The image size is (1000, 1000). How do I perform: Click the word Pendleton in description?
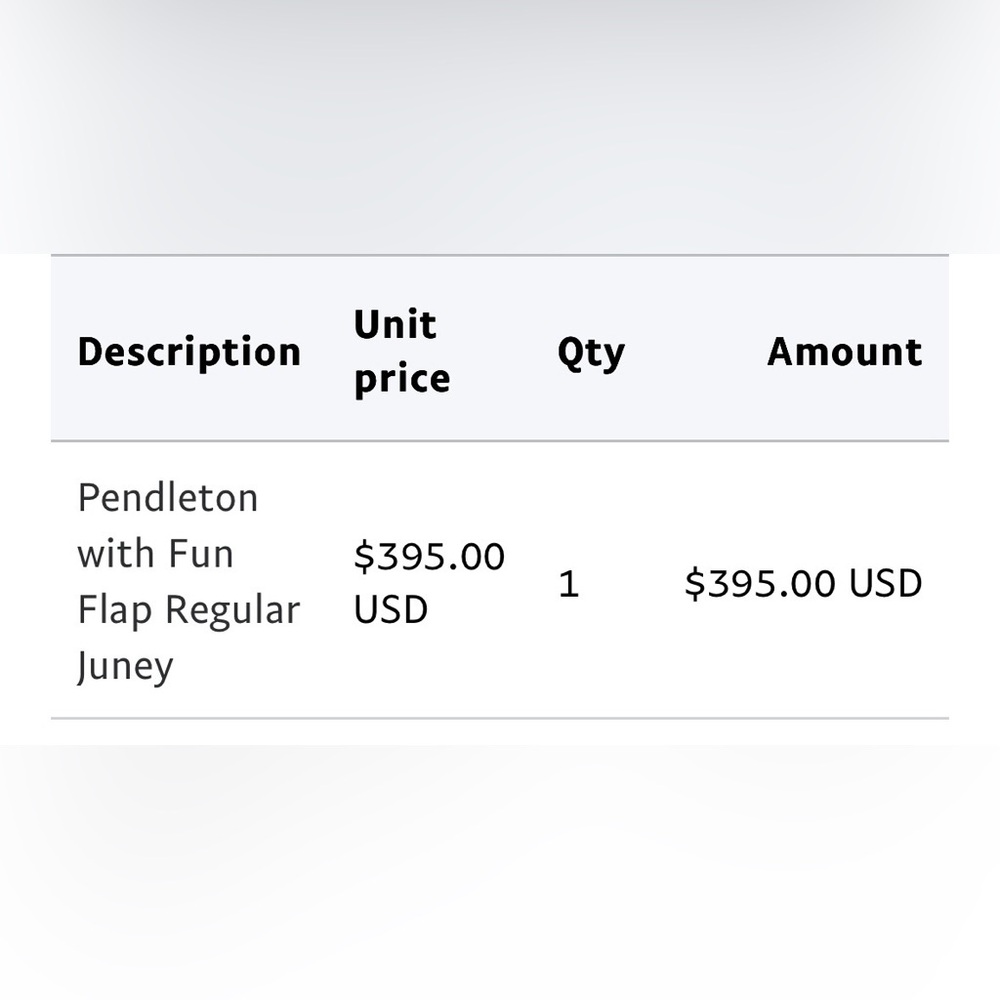168,497
